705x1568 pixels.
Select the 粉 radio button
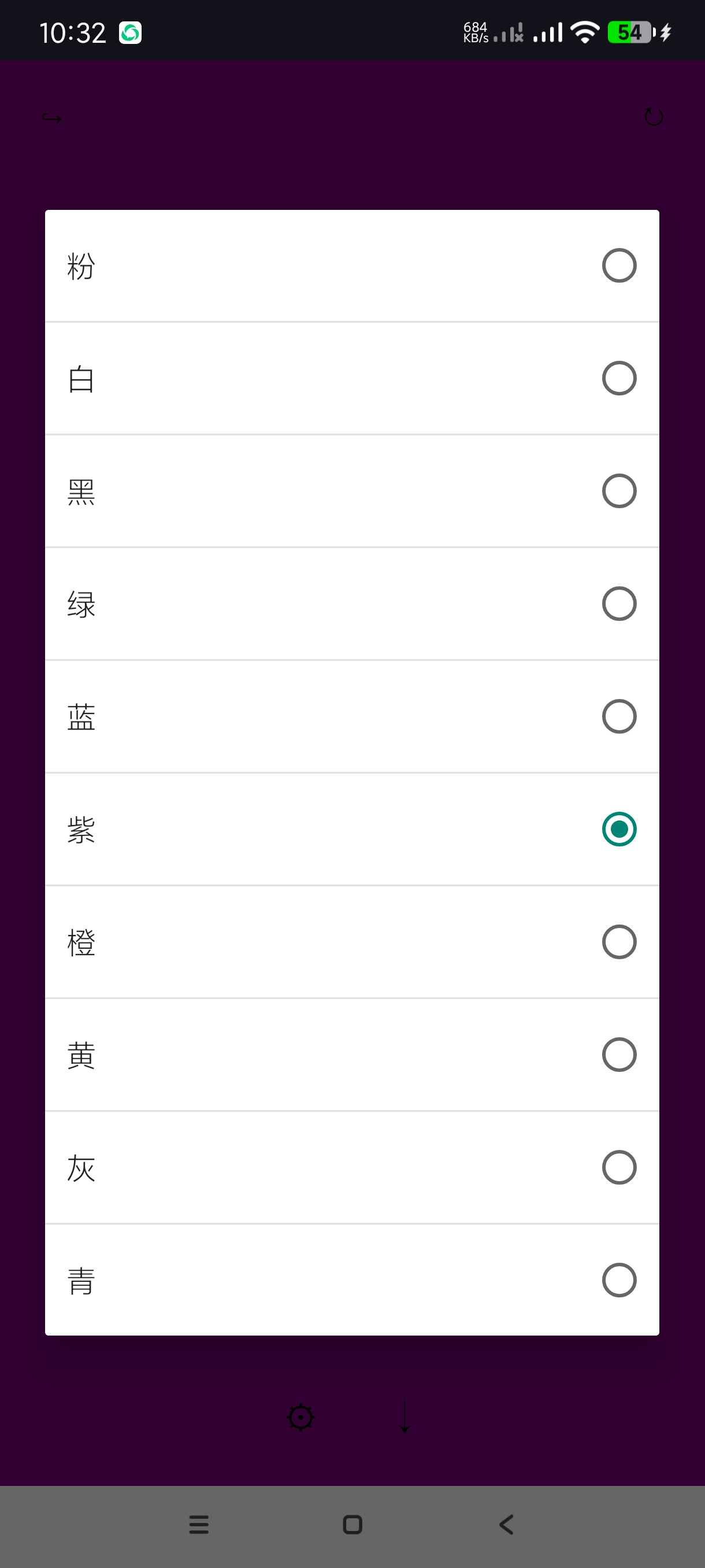click(x=619, y=265)
